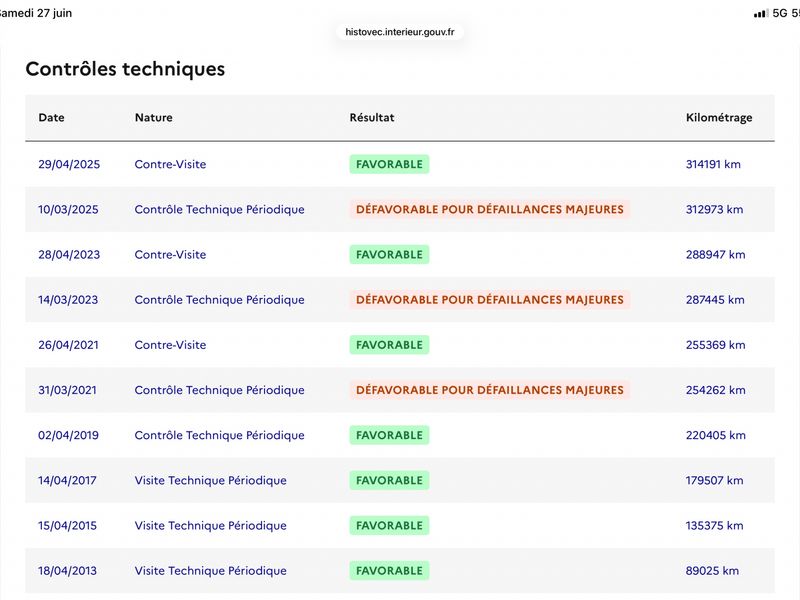Click FAVORABLE badge for 02/04/2019
The height and width of the screenshot is (600, 800).
(389, 435)
